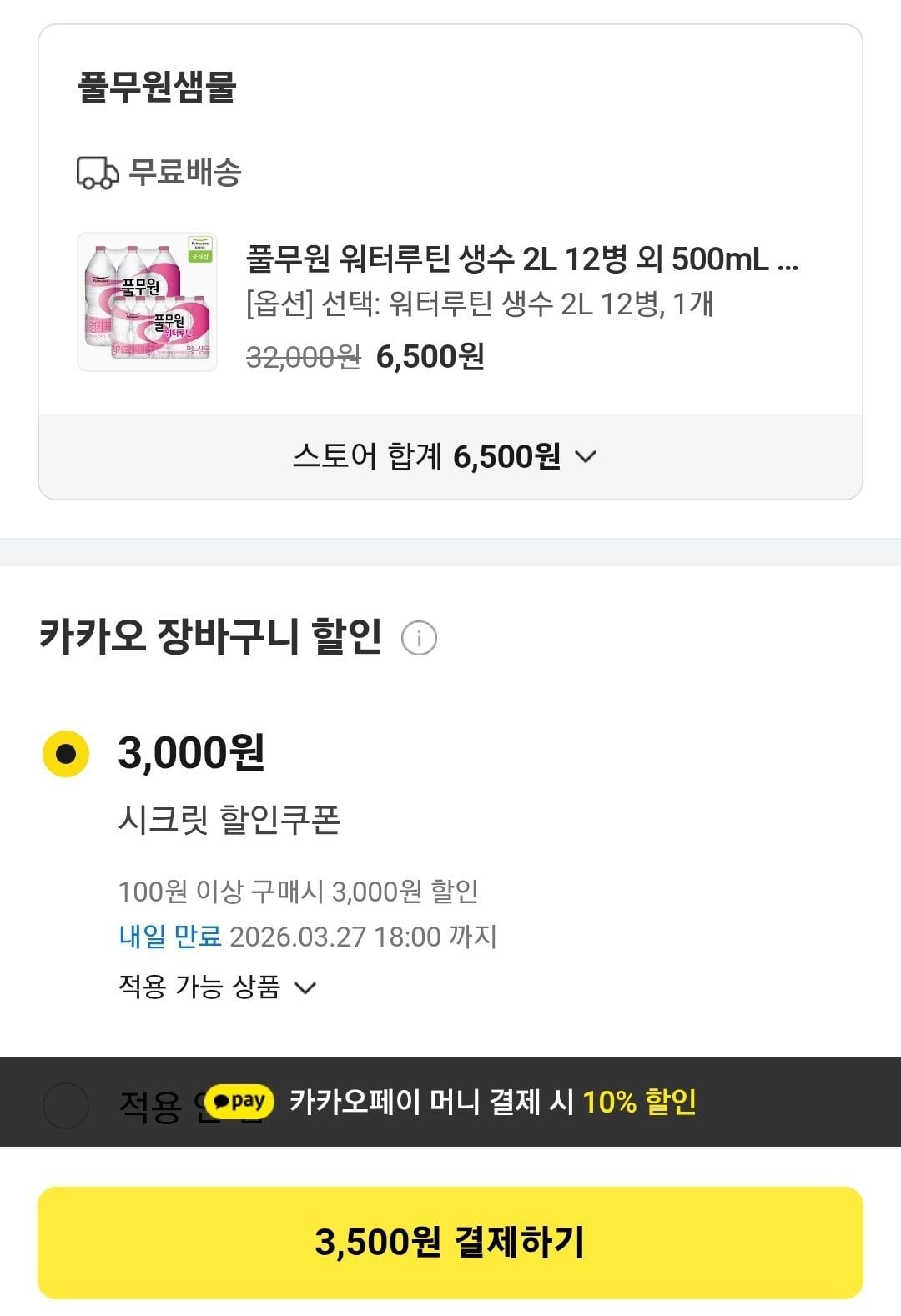The image size is (901, 1316).
Task: Tap the info icon beside 카카오 장바구니 할인
Action: coord(419,639)
